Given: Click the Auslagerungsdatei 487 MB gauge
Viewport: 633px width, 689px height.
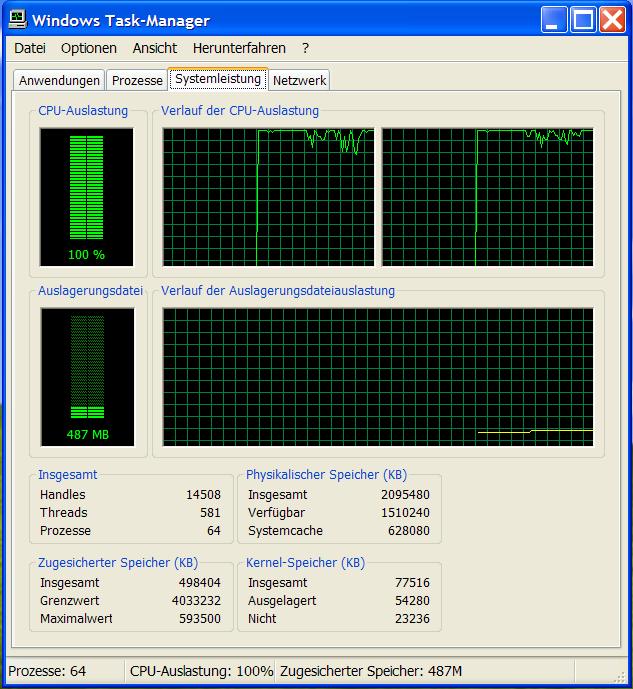Looking at the screenshot, I should coord(87,377).
